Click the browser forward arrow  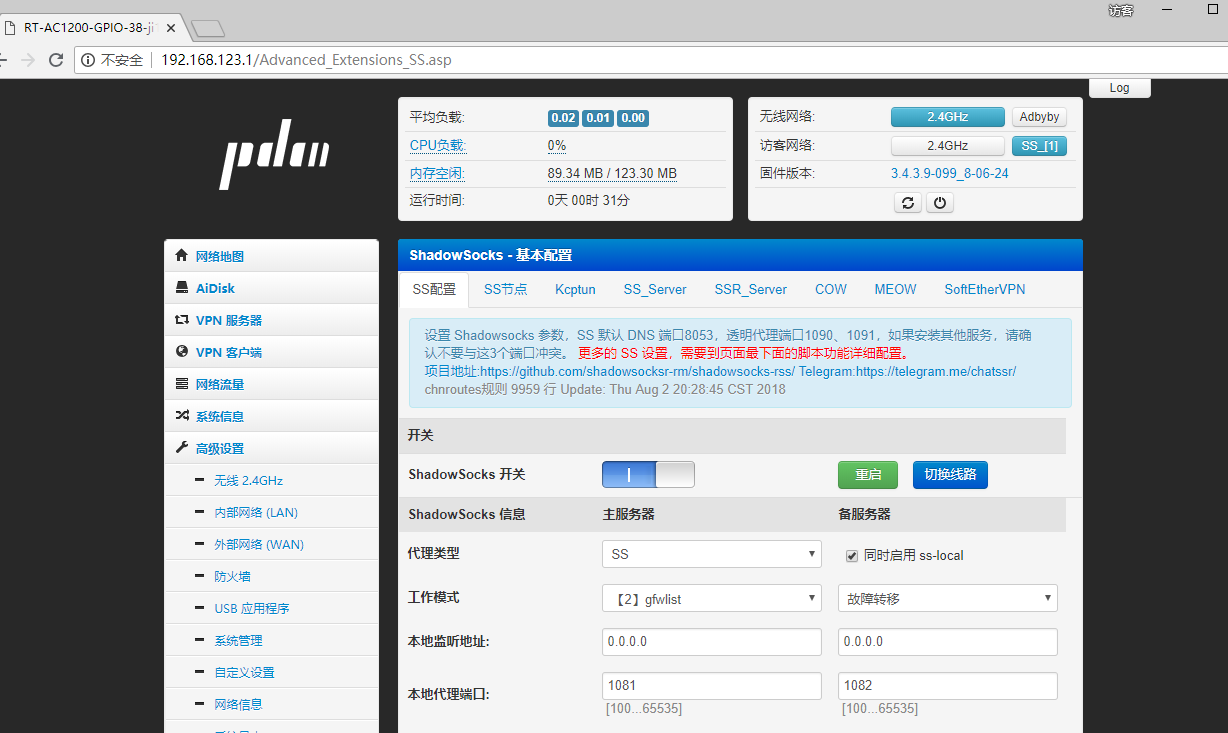(28, 60)
